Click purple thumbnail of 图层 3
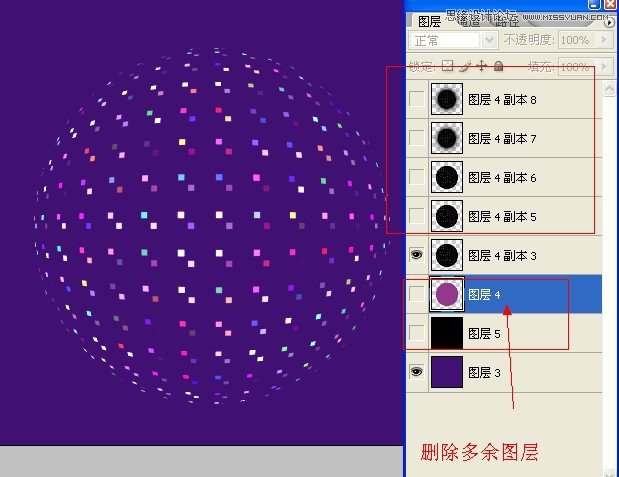The width and height of the screenshot is (619, 477). 447,372
